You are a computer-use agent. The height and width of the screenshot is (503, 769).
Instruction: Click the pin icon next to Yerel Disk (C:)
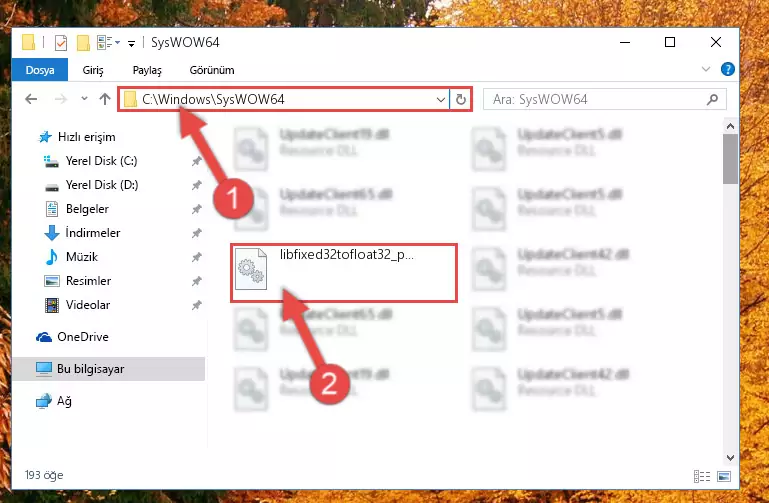[196, 161]
